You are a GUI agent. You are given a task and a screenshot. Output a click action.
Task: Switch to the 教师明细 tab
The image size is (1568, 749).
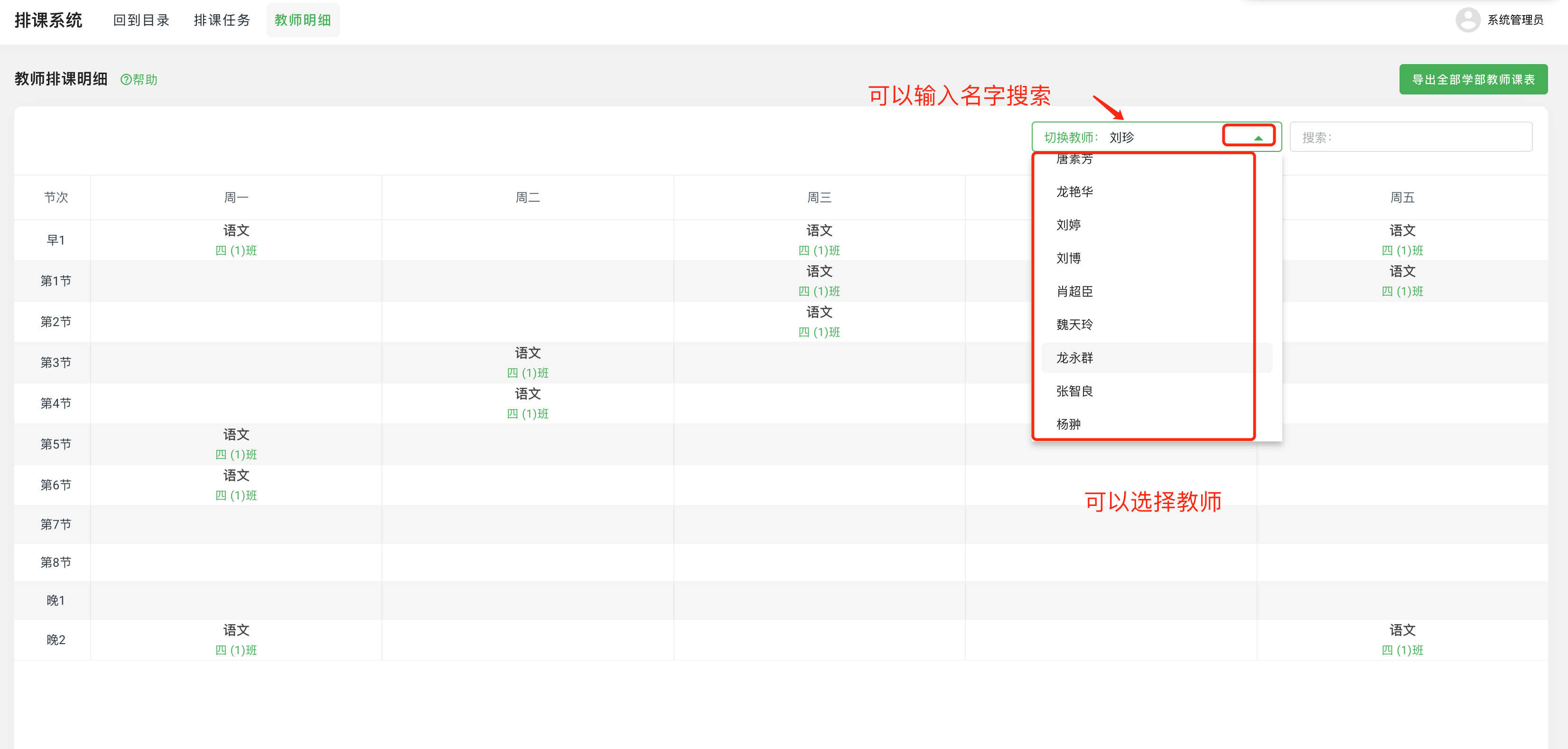pos(303,19)
